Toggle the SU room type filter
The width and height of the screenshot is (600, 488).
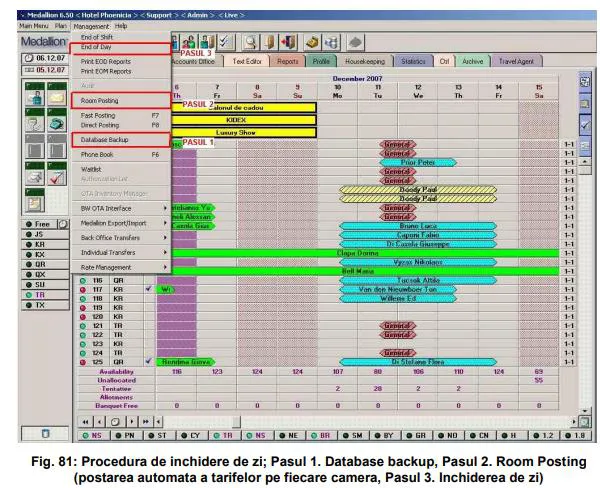[45, 285]
